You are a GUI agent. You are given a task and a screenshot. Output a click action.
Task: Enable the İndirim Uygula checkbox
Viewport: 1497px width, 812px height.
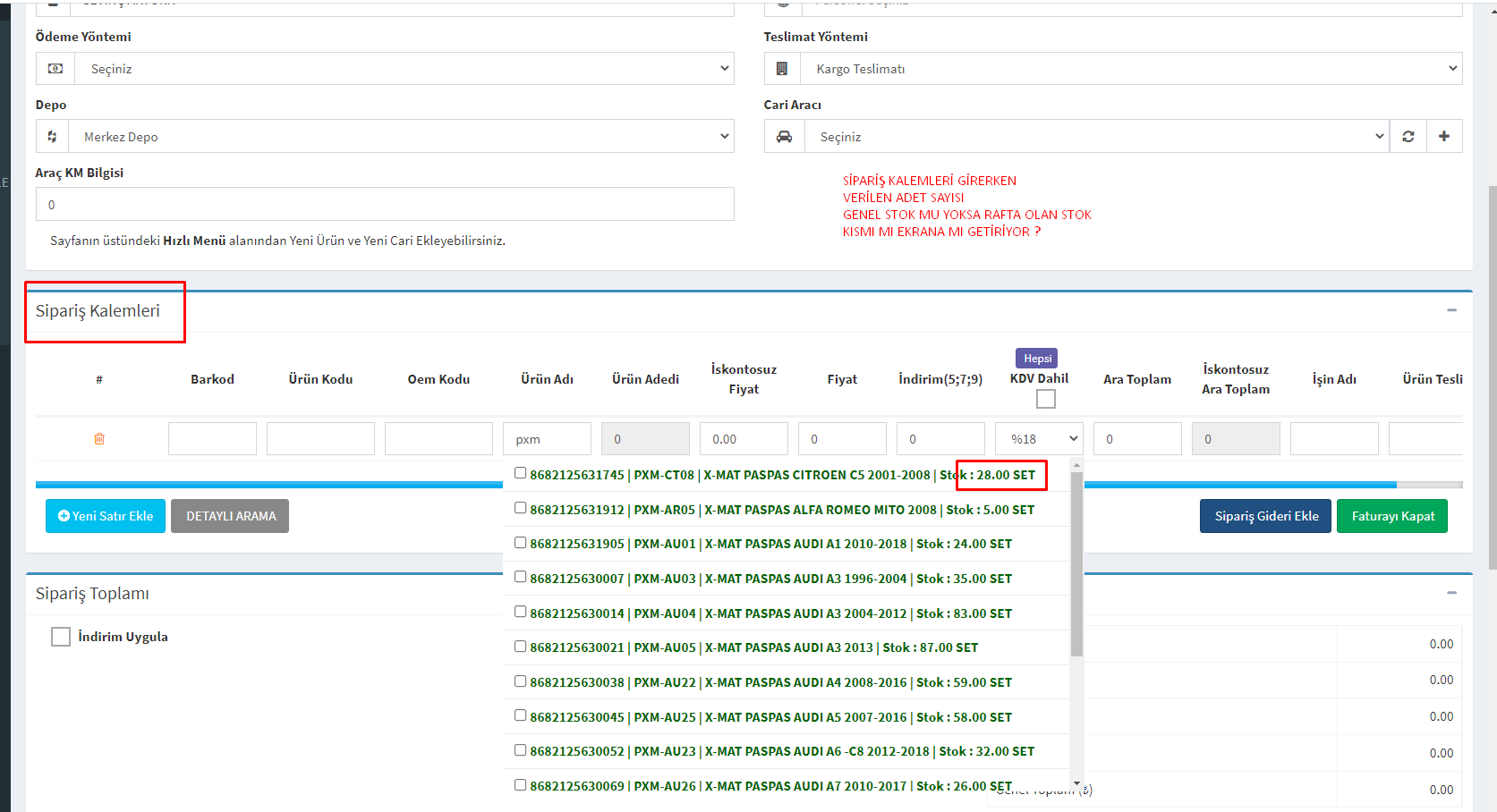click(61, 637)
